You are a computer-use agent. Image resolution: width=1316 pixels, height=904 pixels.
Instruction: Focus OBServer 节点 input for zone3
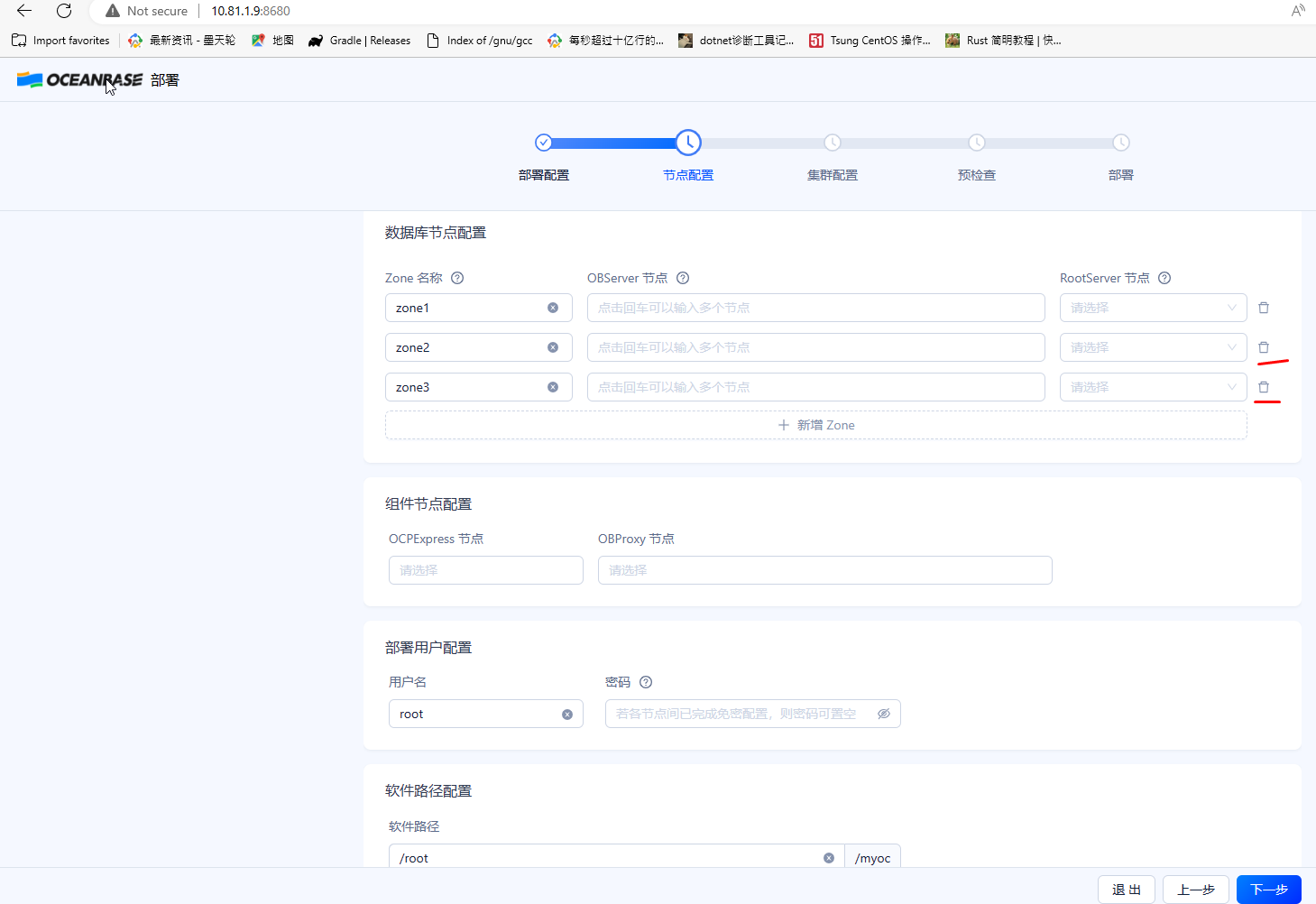tap(816, 387)
